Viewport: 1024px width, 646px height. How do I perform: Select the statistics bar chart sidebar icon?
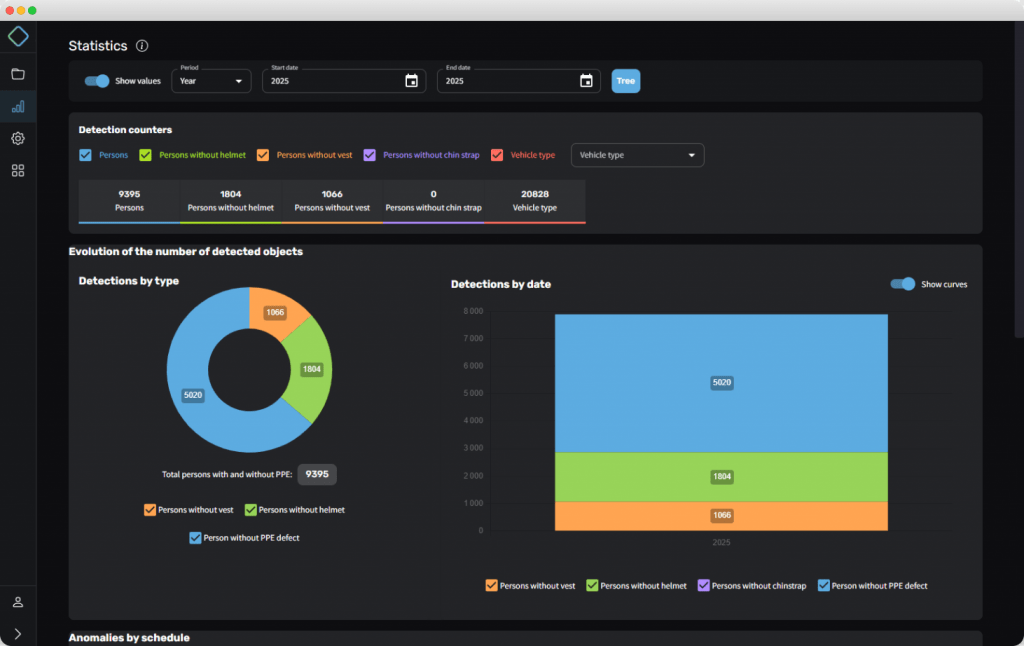click(18, 106)
